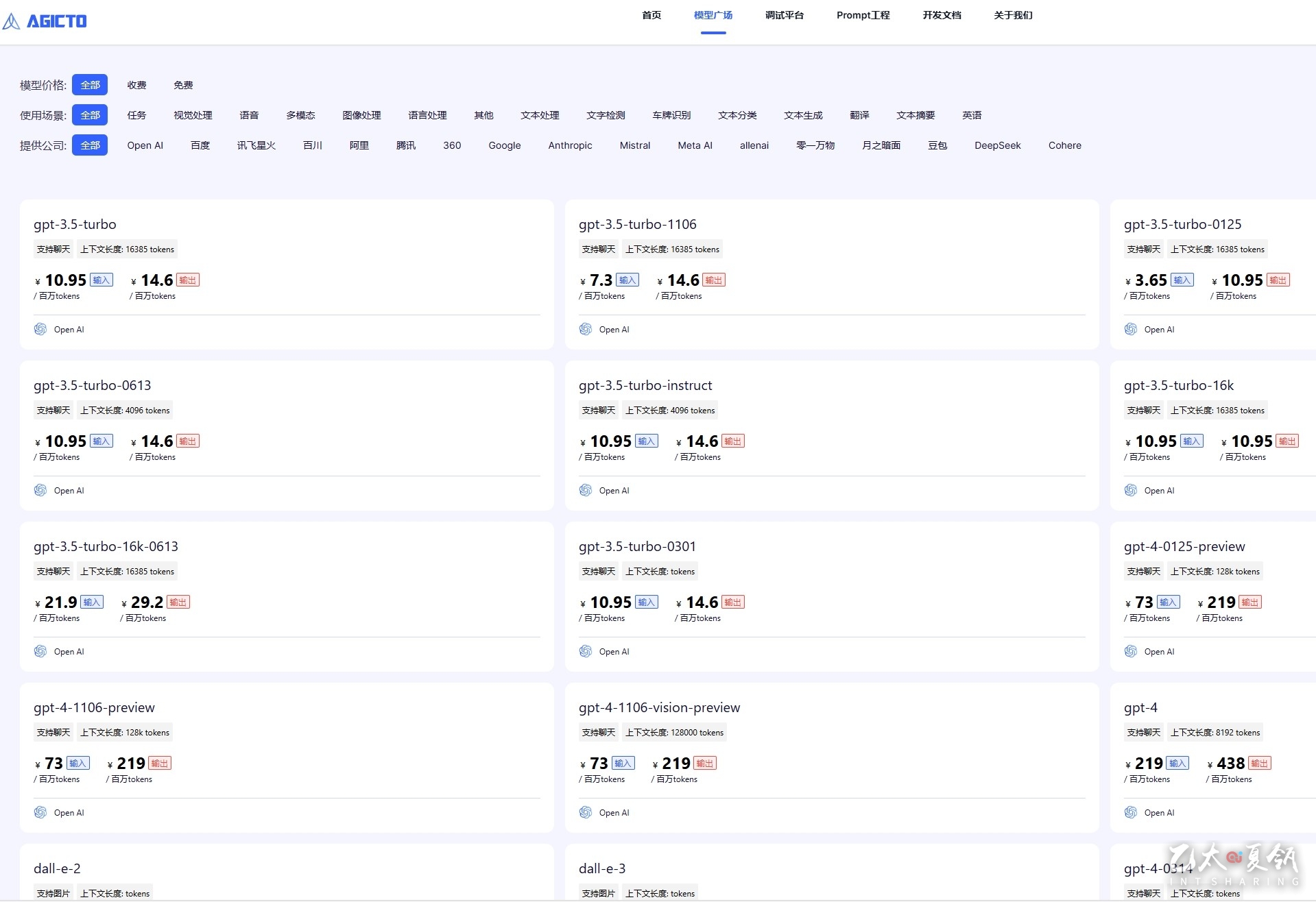This screenshot has width=1316, height=902.
Task: Filter scenario by 视觉处理
Action: pyautogui.click(x=193, y=115)
